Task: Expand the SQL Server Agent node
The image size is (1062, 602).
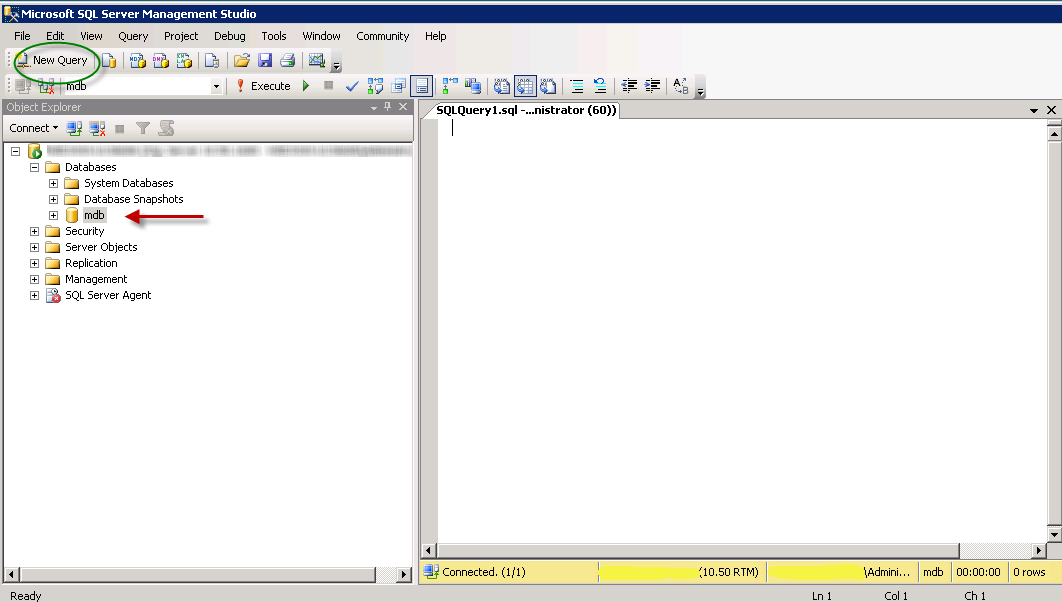Action: 35,295
